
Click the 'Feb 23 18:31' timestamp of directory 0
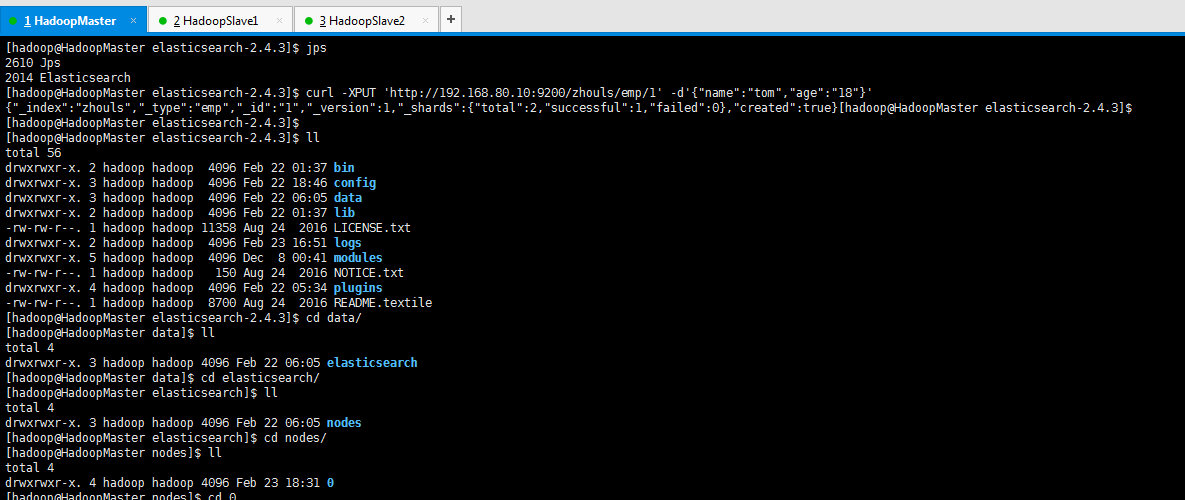pos(277,483)
